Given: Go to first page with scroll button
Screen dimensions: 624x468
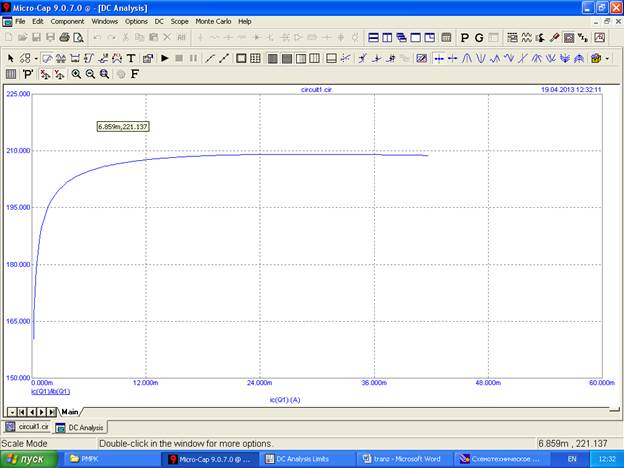Looking at the screenshot, I should click(x=22, y=412).
